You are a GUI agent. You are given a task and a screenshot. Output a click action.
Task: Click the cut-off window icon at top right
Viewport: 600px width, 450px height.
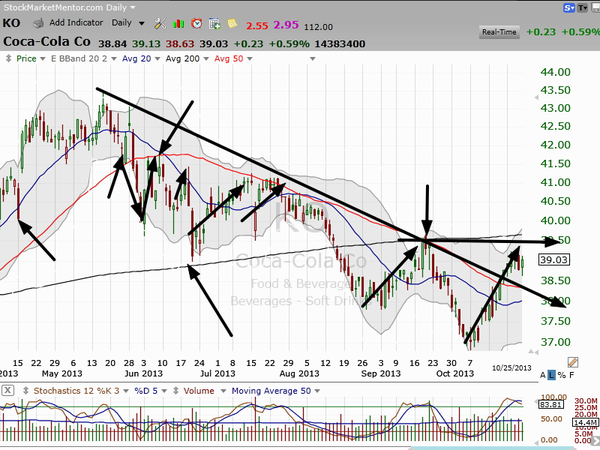click(x=596, y=8)
